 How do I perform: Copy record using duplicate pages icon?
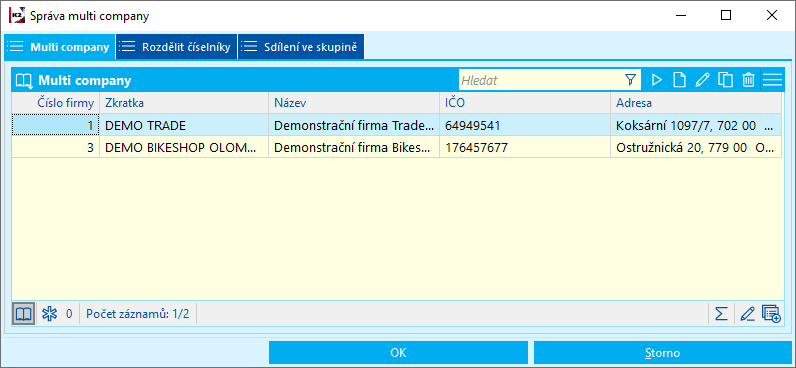[725, 80]
